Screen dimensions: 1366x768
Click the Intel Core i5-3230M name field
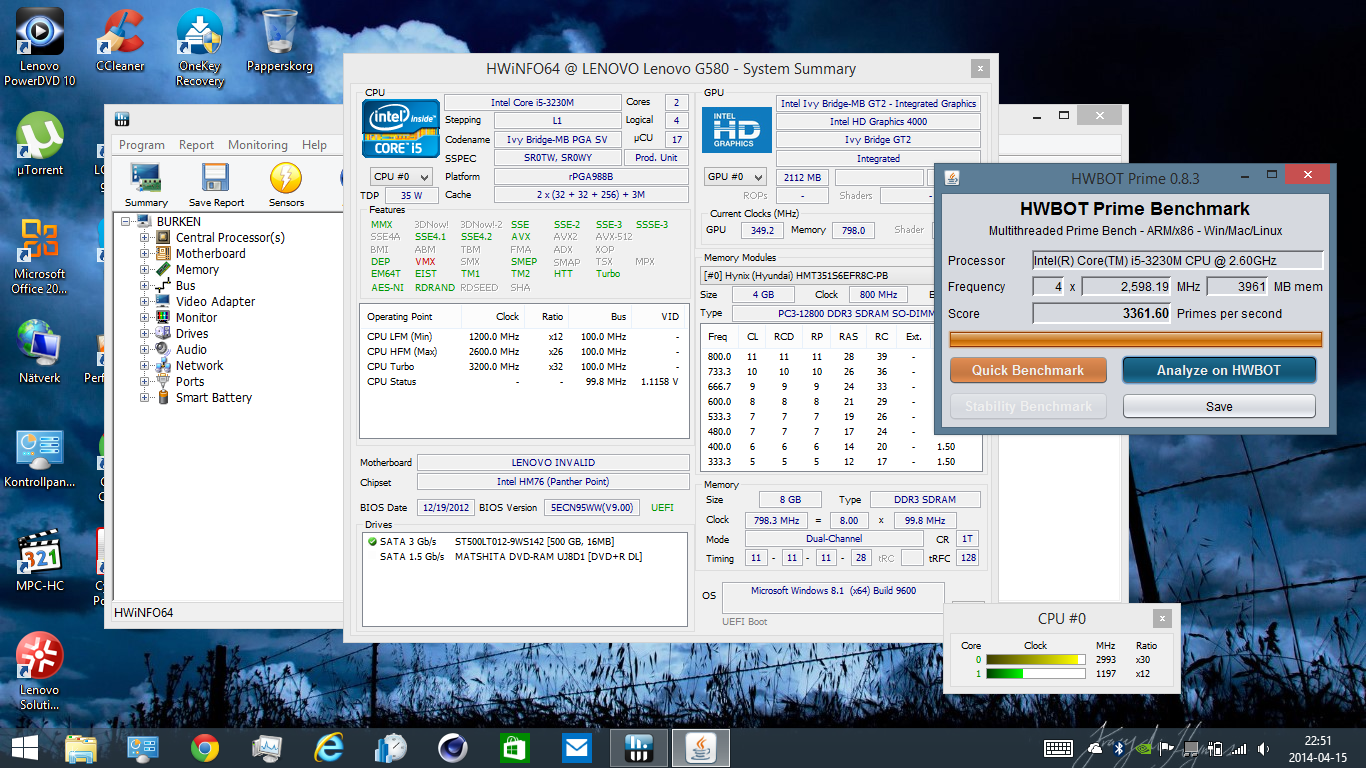pyautogui.click(x=531, y=102)
